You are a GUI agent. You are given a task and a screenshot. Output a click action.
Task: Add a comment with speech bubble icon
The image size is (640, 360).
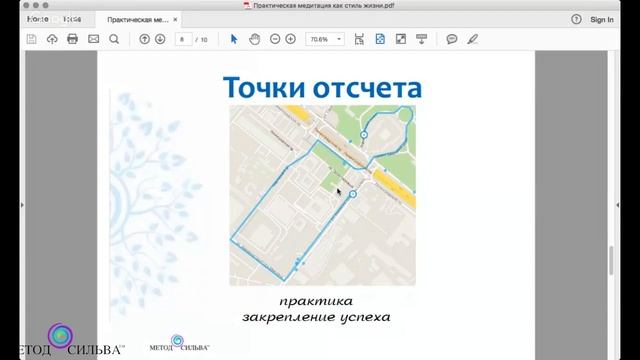coord(451,39)
